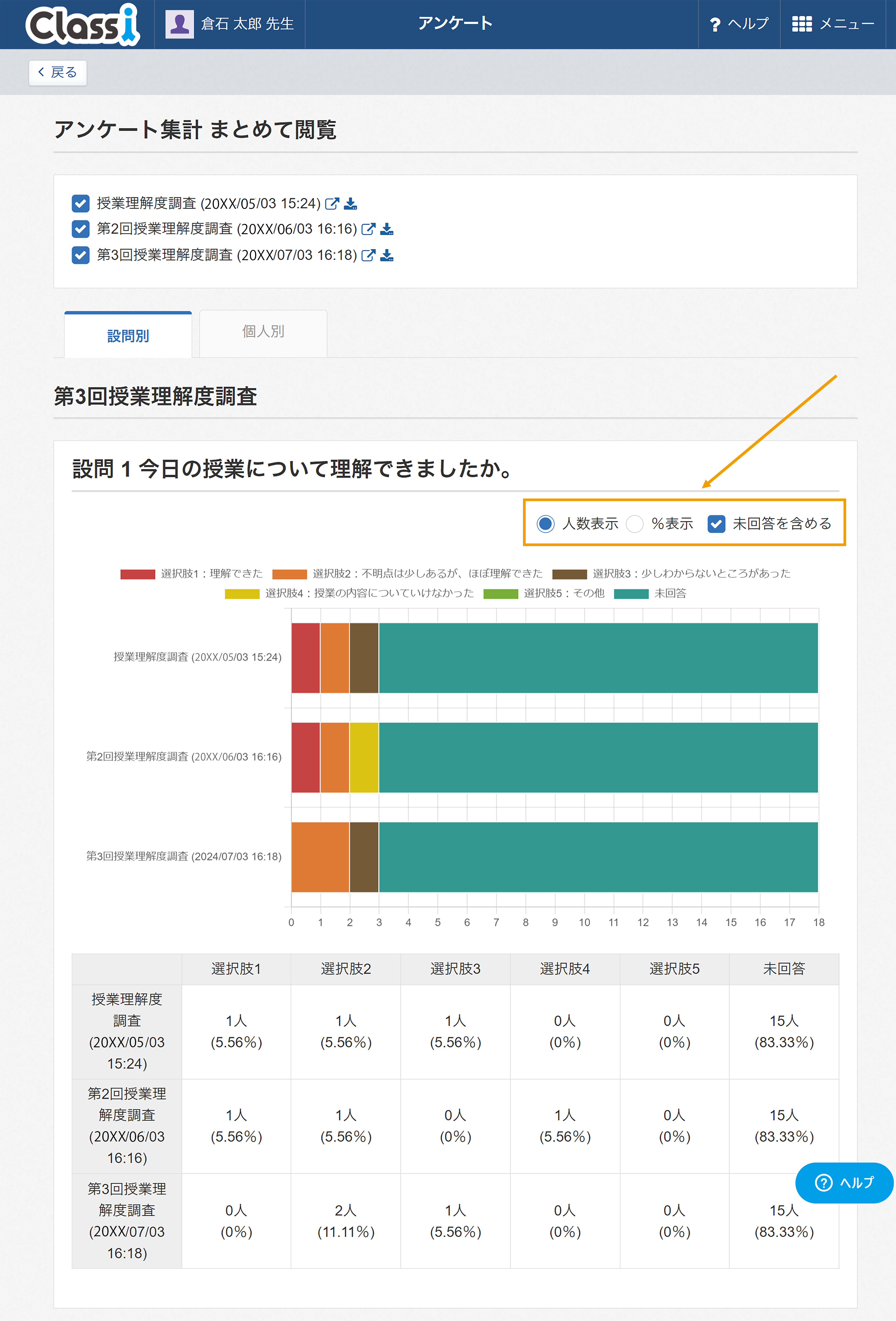Viewport: 896px width, 1321px height.
Task: Select the 人数表示 radio button
Action: point(545,523)
